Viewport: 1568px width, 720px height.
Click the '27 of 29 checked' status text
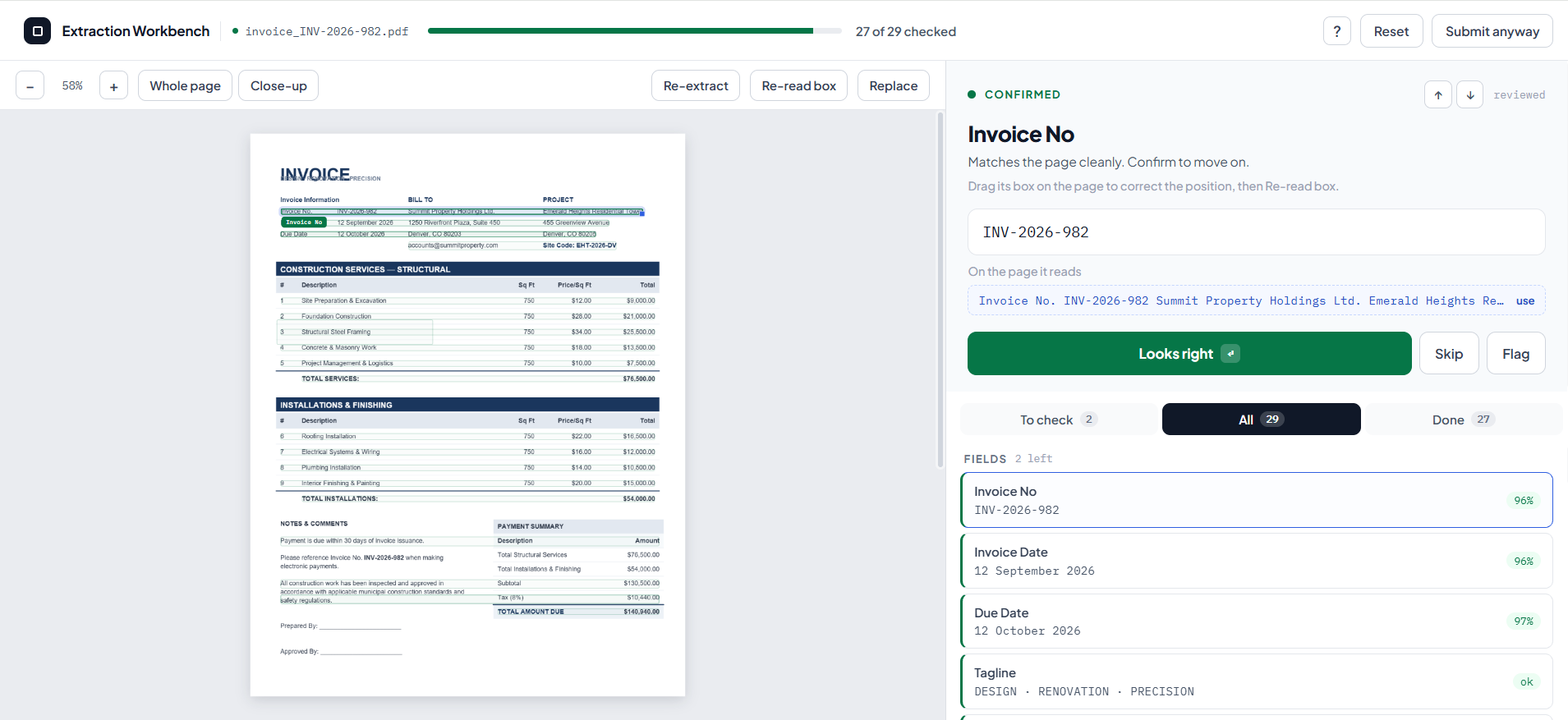click(x=905, y=31)
